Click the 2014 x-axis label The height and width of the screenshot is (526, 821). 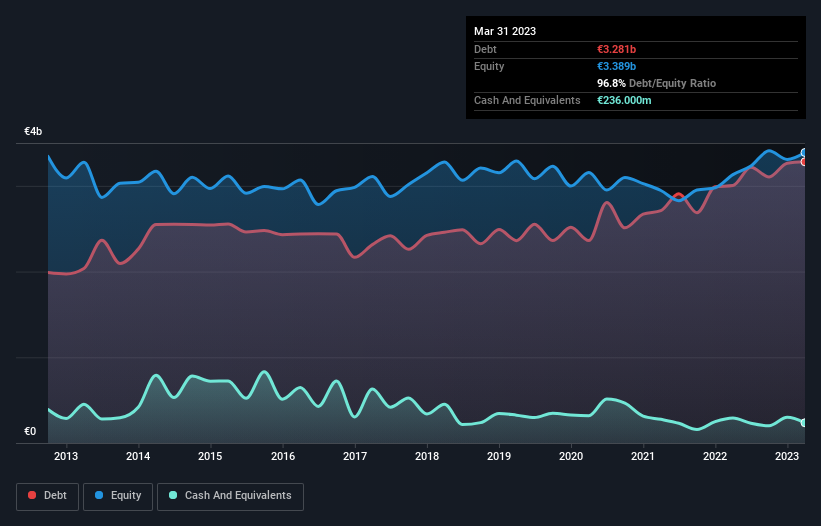[138, 456]
